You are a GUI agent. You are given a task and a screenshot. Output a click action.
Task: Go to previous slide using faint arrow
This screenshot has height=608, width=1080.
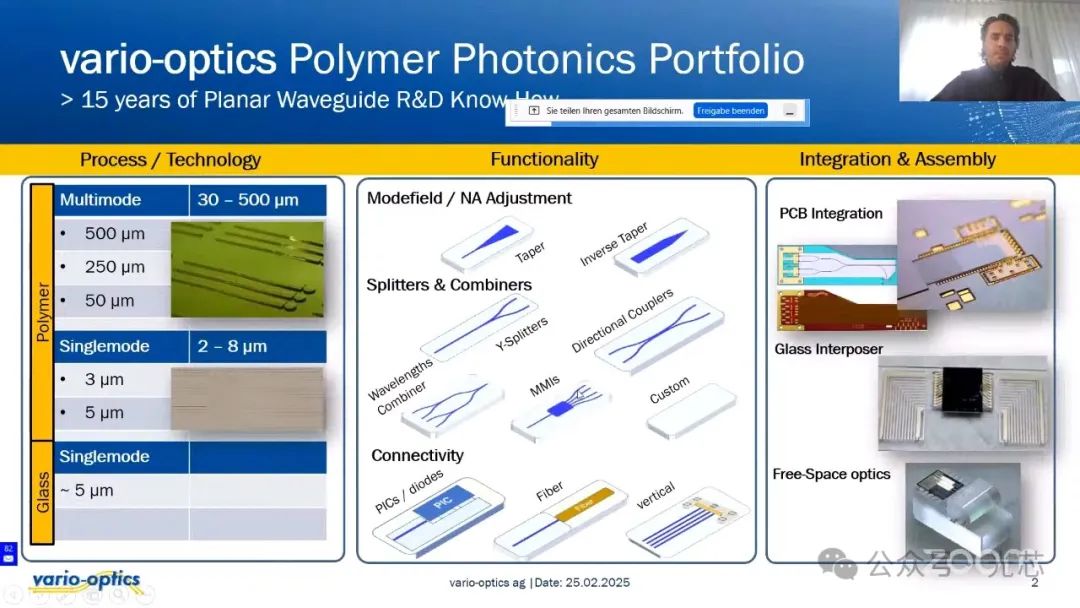click(12, 595)
